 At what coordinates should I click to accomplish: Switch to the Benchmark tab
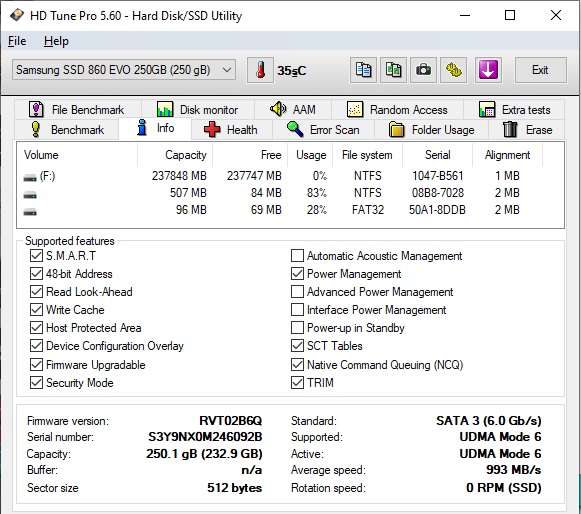(67, 130)
